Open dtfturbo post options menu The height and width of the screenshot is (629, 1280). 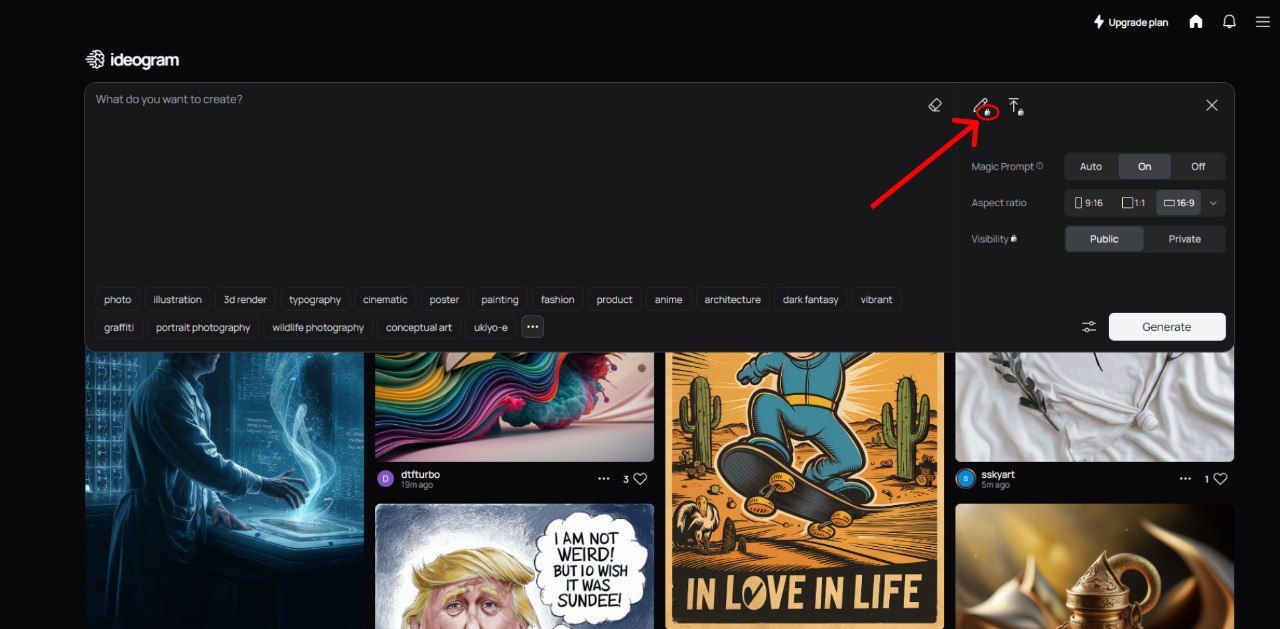pyautogui.click(x=604, y=479)
